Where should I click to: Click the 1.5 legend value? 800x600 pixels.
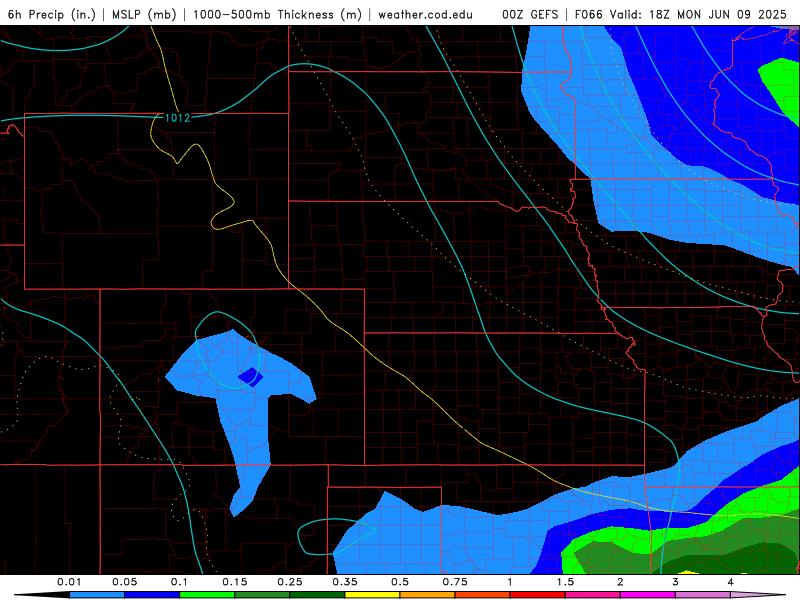click(x=565, y=582)
